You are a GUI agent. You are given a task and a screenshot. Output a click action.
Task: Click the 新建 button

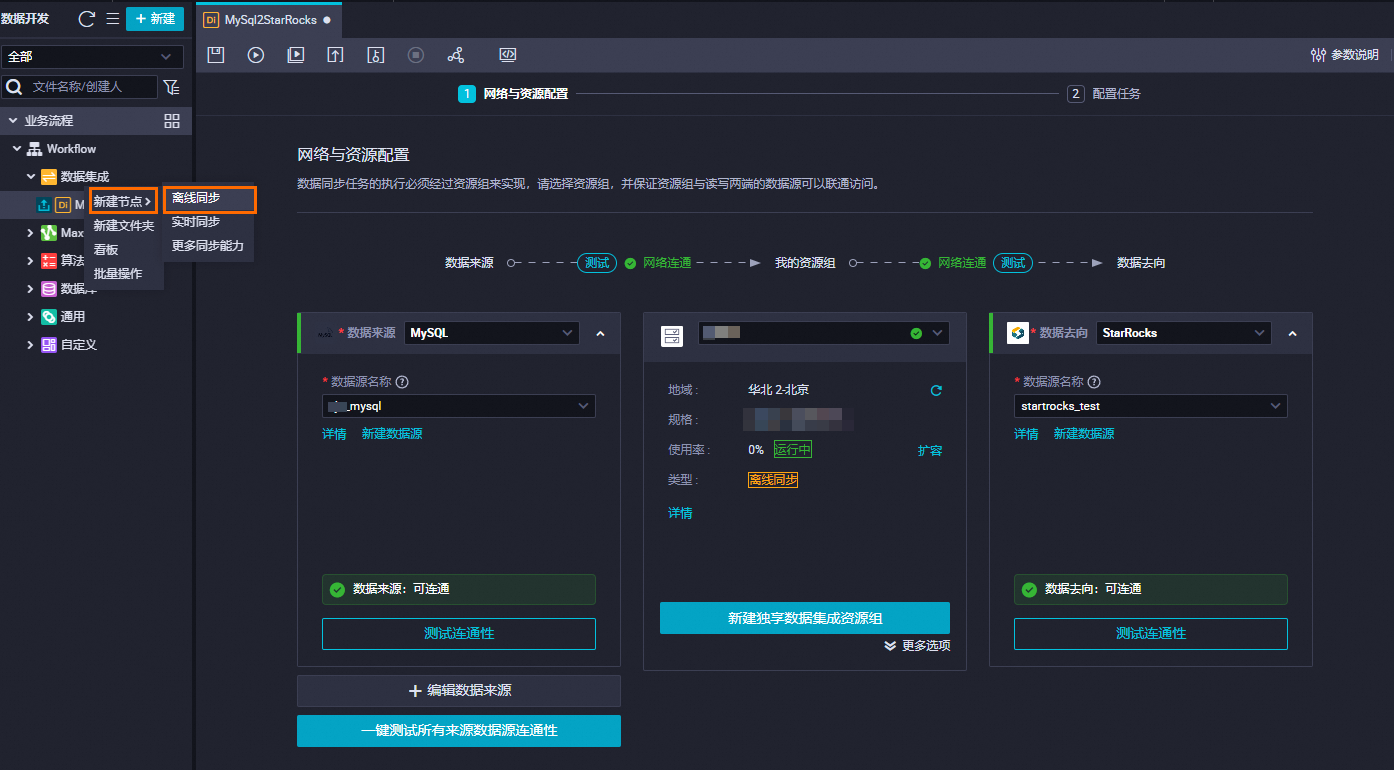click(155, 19)
